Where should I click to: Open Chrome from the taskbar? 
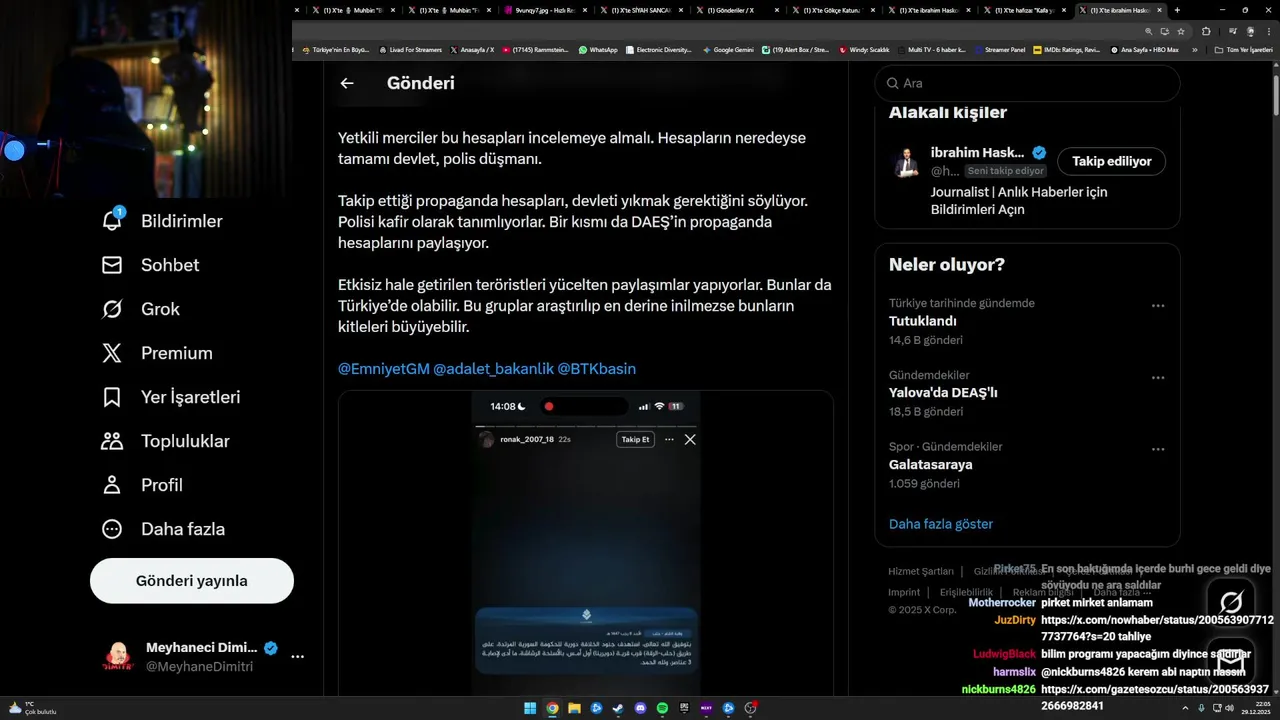pyautogui.click(x=552, y=708)
